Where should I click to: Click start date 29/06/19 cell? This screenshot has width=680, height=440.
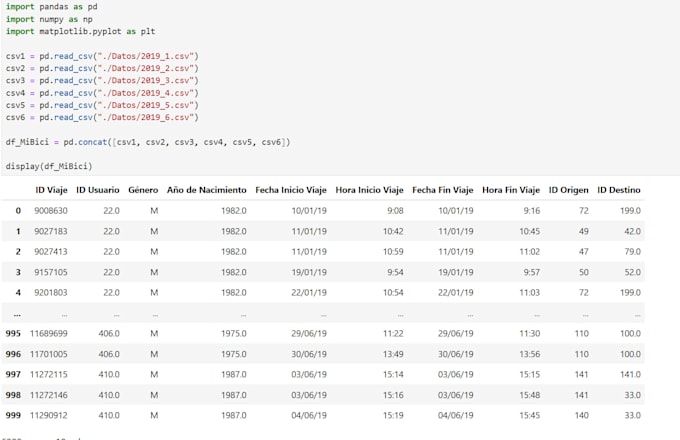click(x=309, y=333)
